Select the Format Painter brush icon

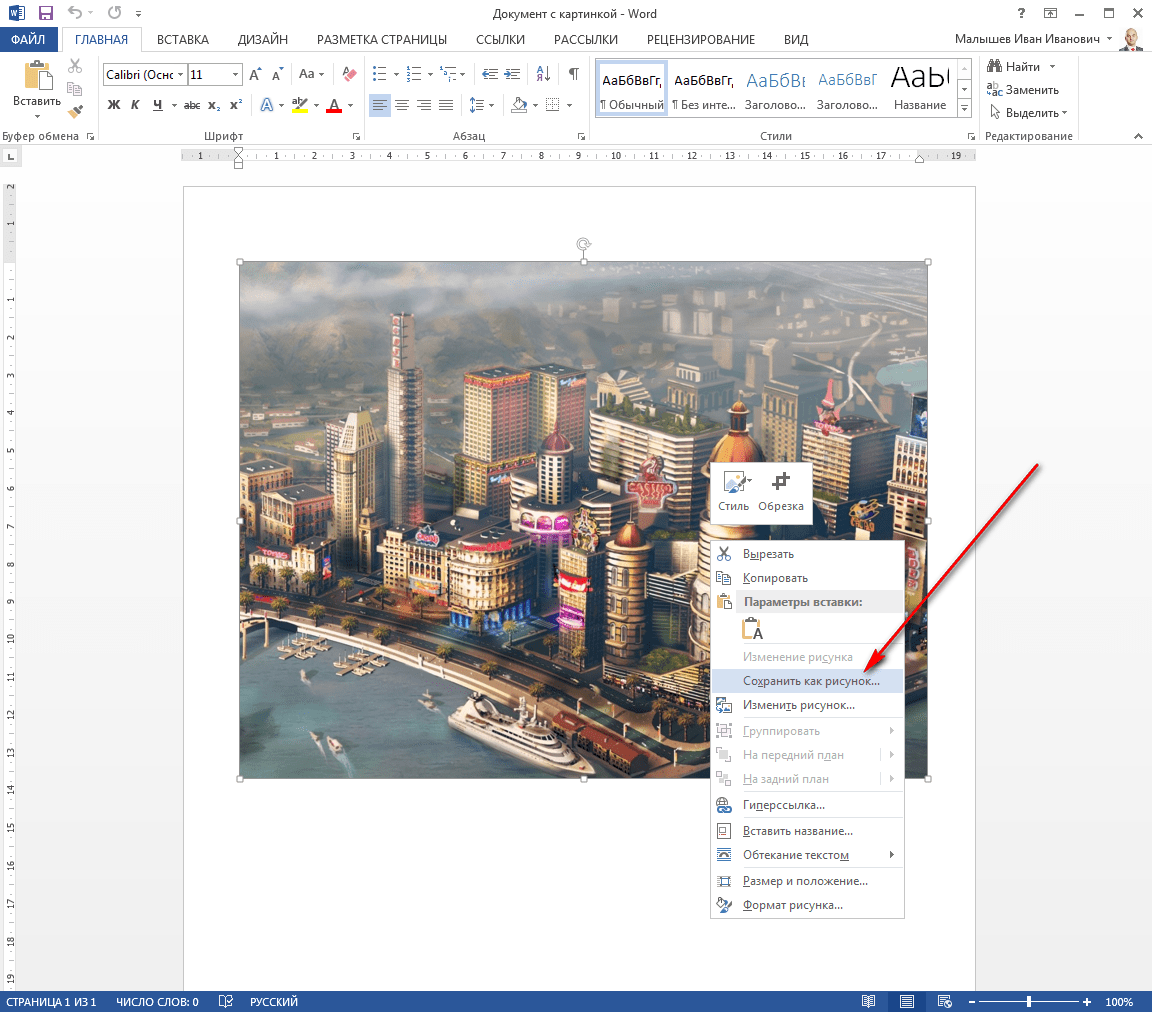point(74,112)
